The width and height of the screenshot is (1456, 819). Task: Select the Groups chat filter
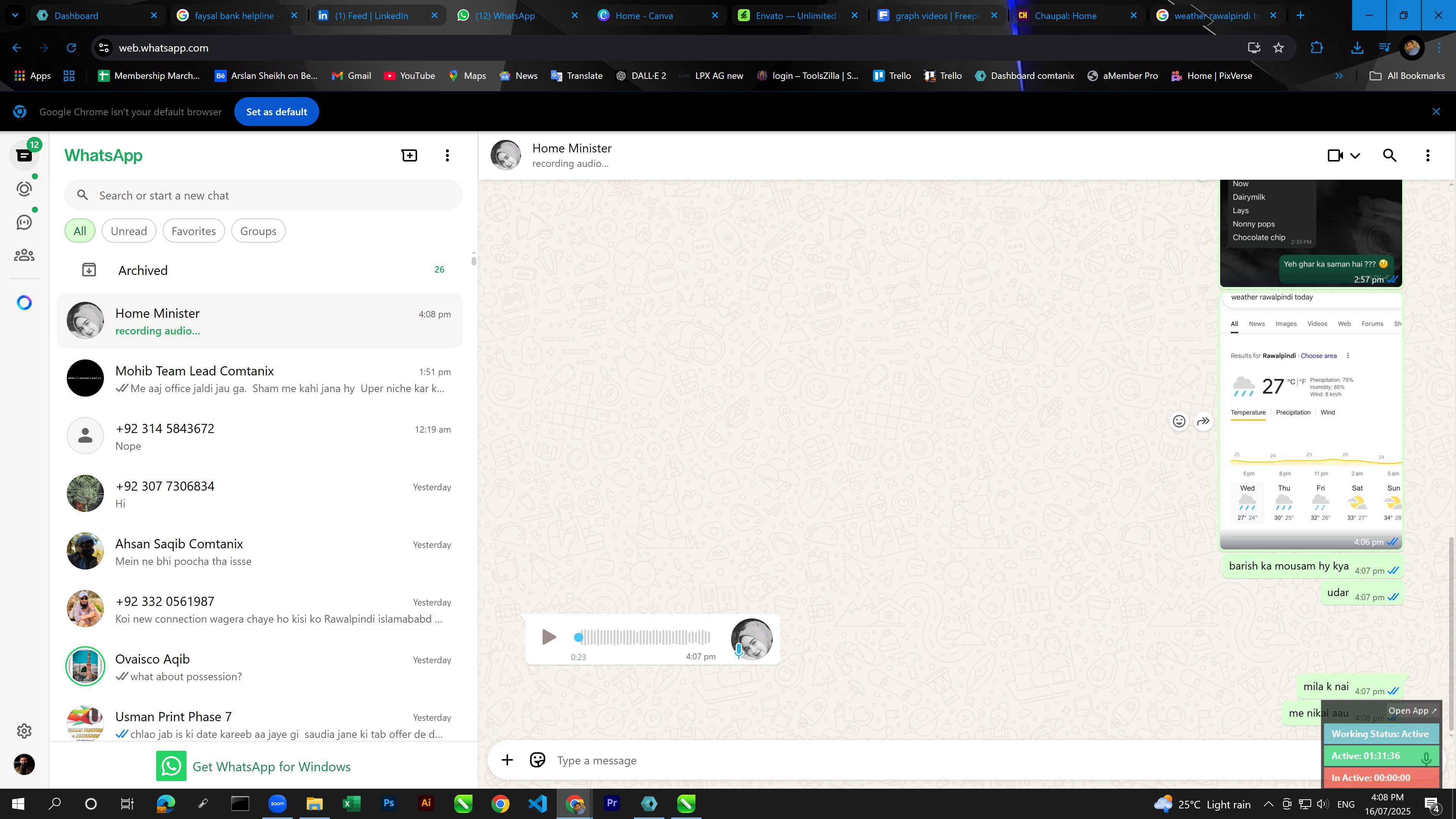258,231
